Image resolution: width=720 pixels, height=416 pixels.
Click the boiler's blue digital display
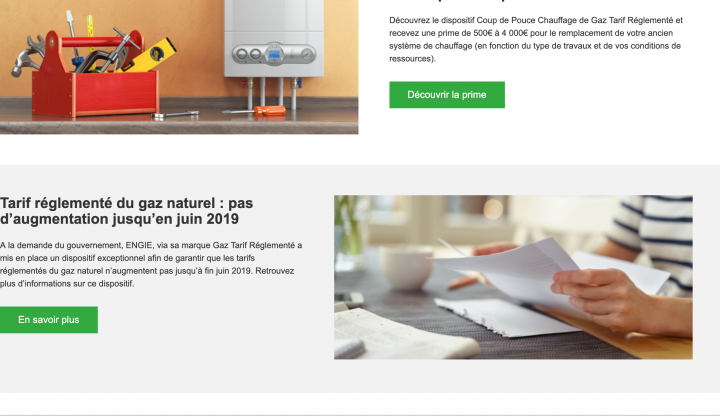pyautogui.click(x=274, y=55)
